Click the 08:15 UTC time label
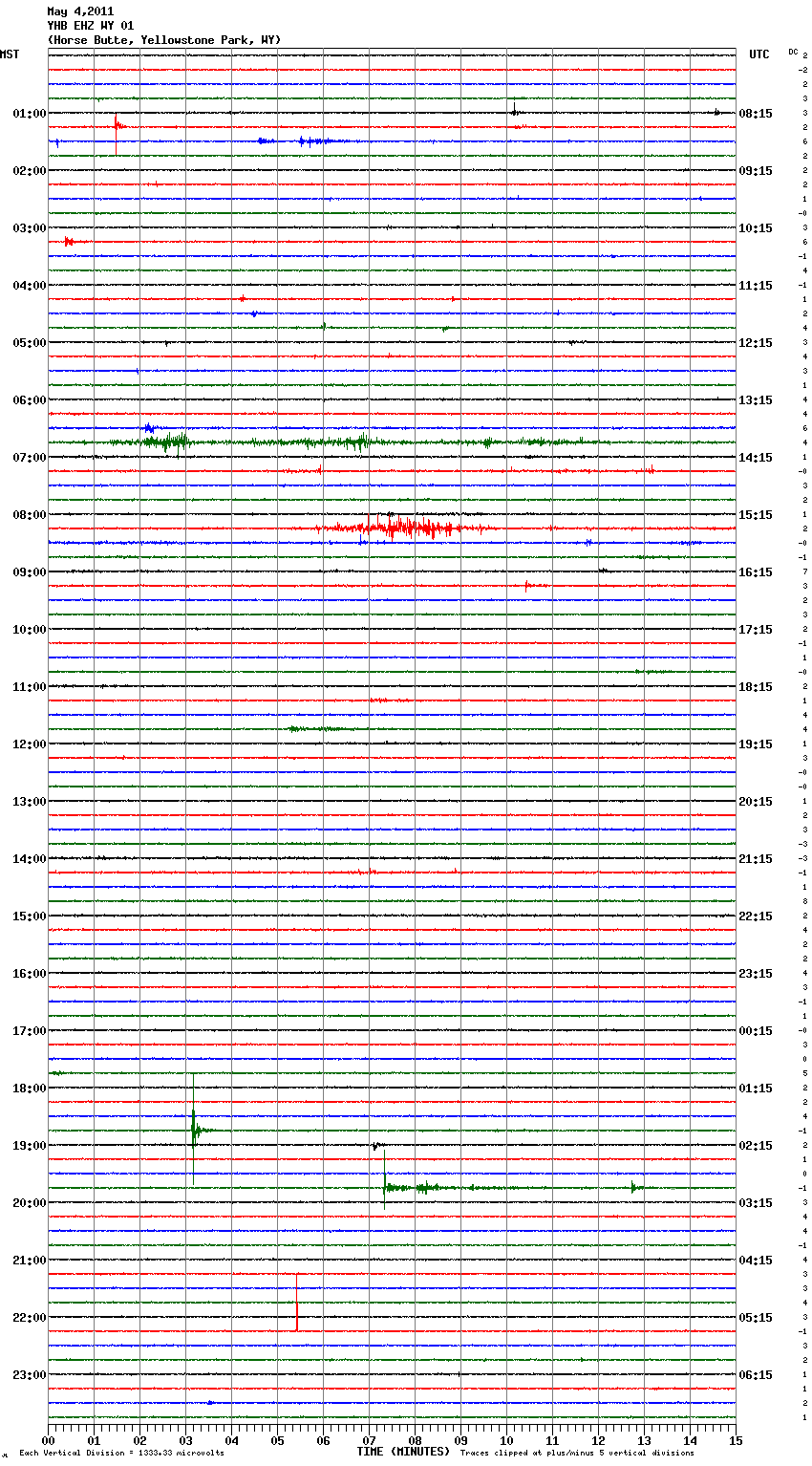This screenshot has height=1466, width=812. tap(756, 114)
